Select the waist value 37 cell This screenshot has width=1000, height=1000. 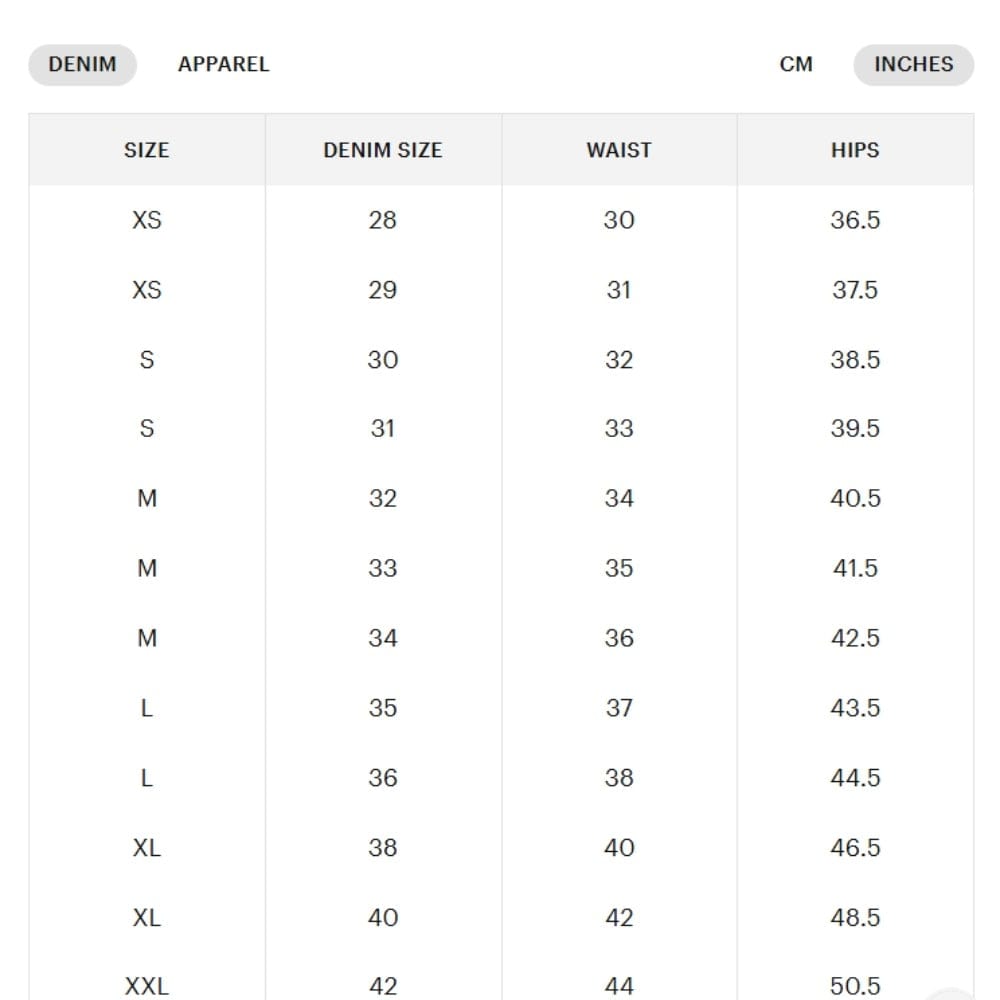[618, 708]
